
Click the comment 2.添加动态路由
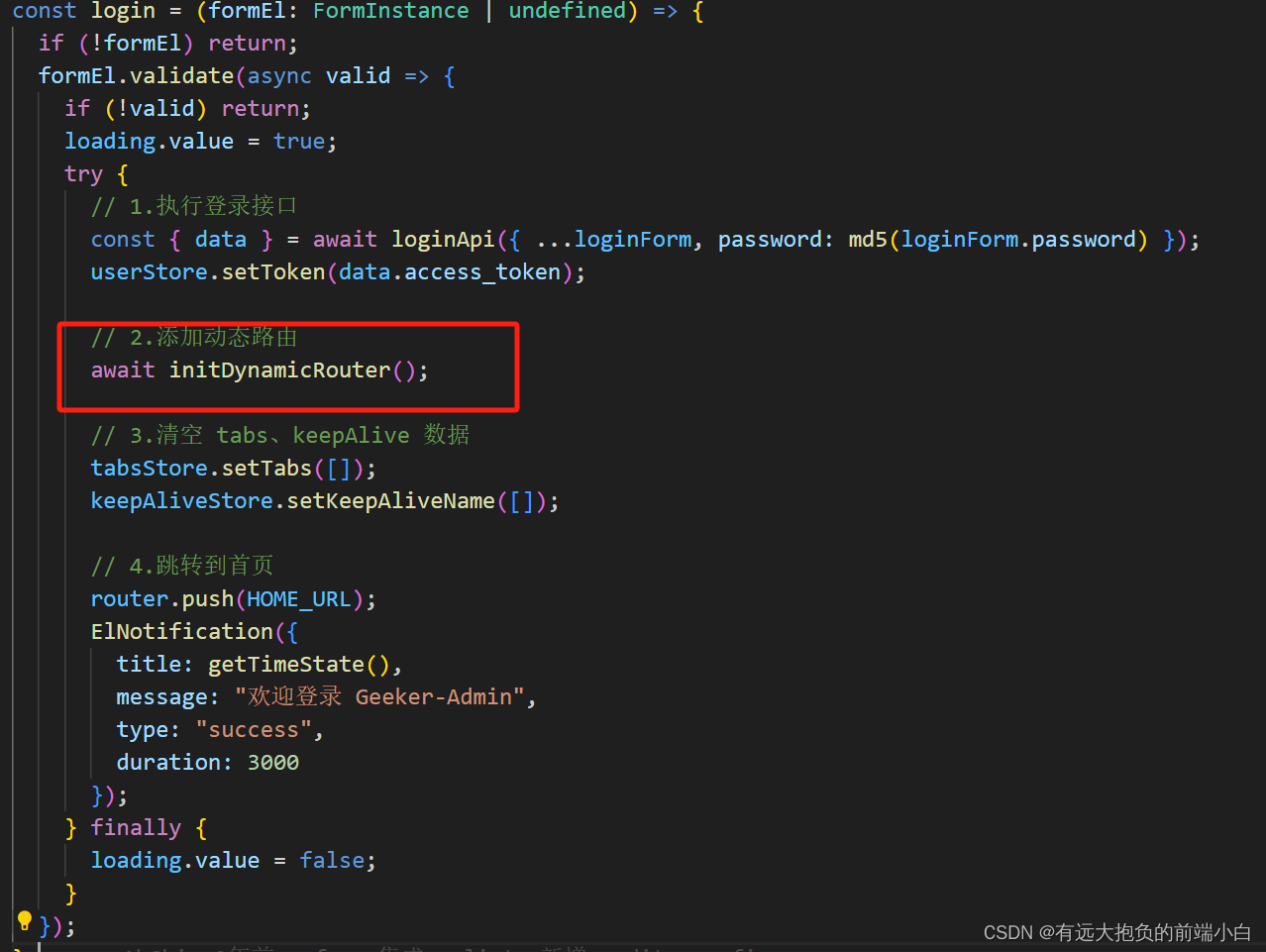(194, 336)
